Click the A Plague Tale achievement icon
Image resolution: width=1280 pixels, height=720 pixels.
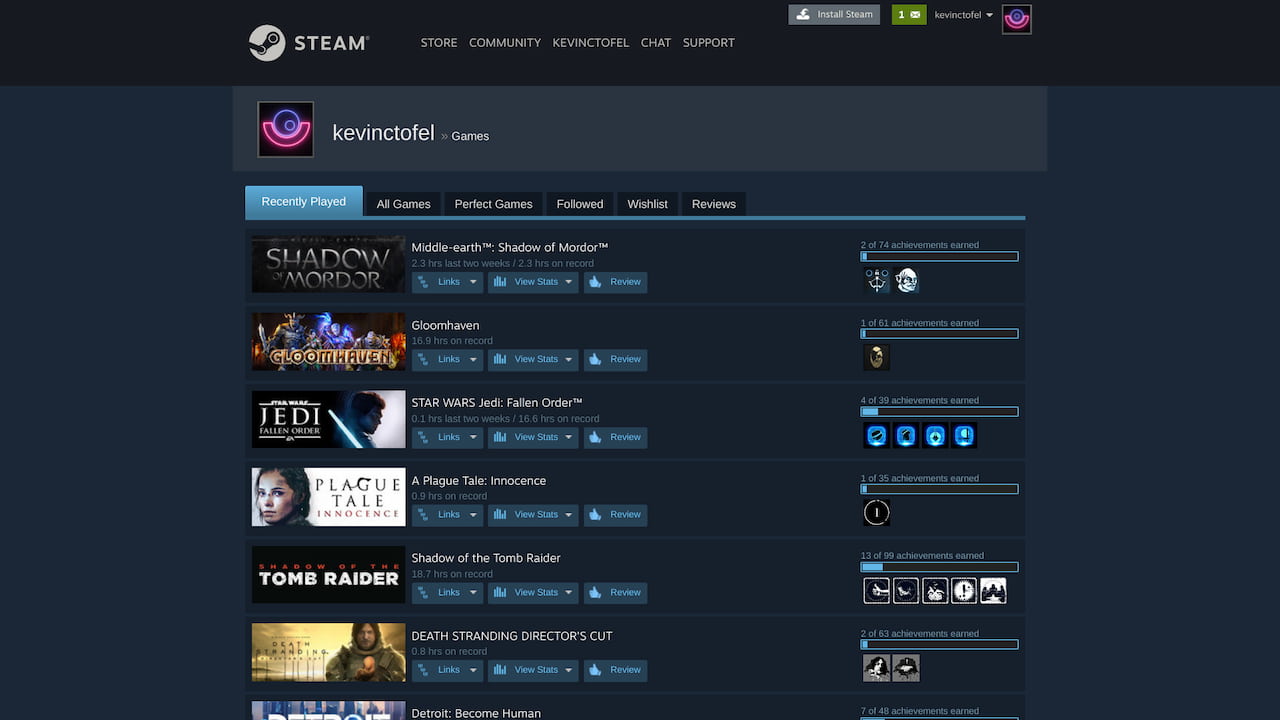(x=877, y=513)
